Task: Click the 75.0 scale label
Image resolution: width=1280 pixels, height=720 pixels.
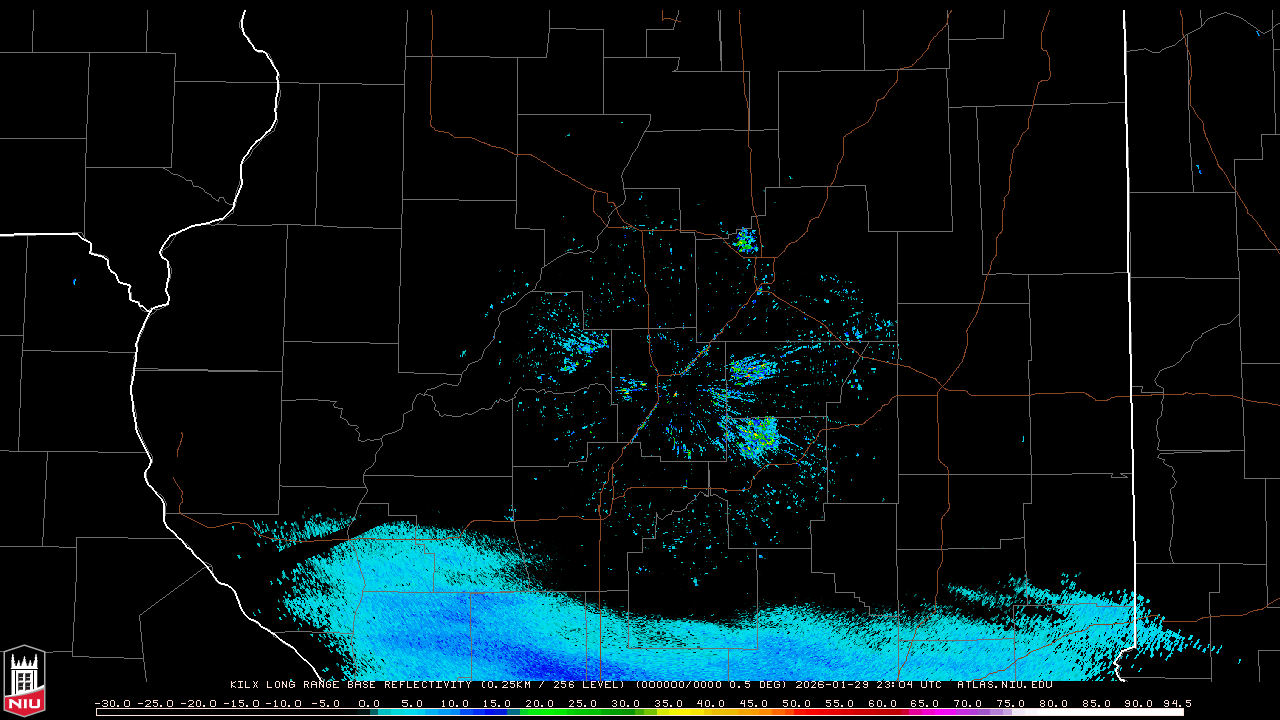Action: [x=1011, y=703]
